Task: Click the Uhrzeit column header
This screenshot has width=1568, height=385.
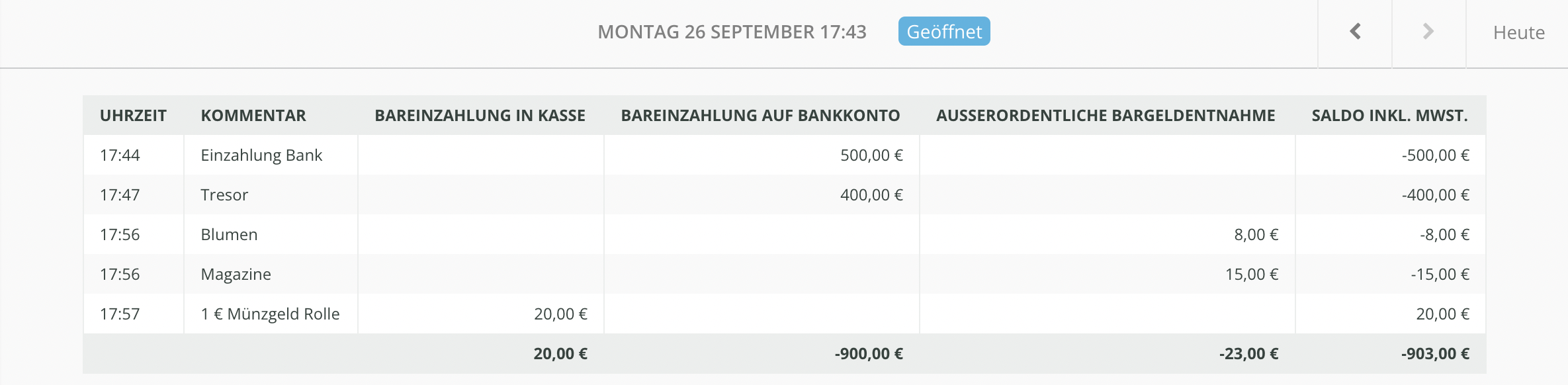Action: pyautogui.click(x=133, y=116)
